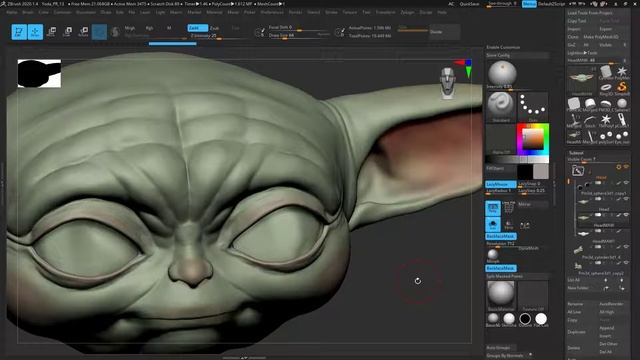Open the Texture Off selector
Image resolution: width=640 pixels, height=360 pixels.
pyautogui.click(x=533, y=295)
